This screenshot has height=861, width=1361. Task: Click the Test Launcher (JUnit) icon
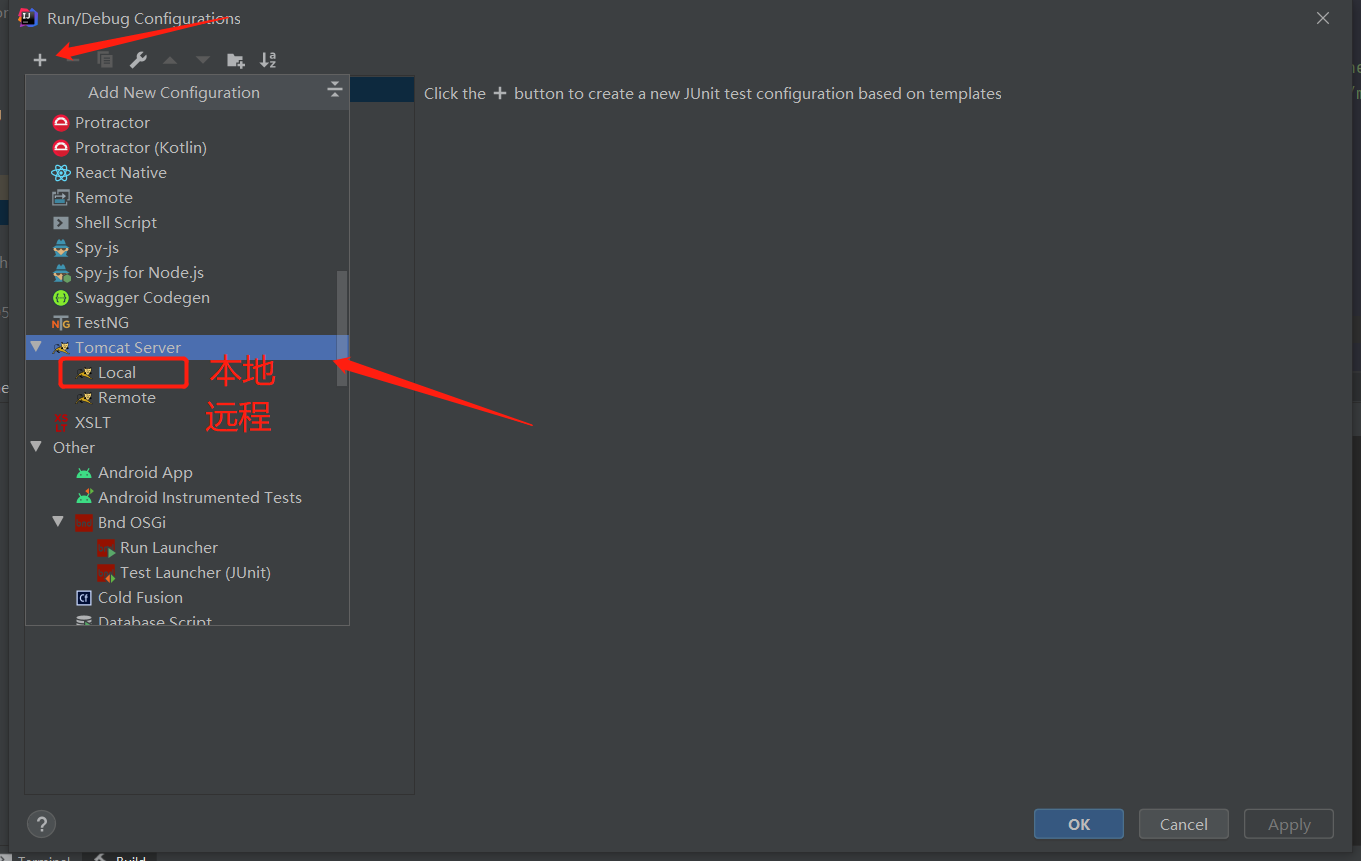[106, 573]
